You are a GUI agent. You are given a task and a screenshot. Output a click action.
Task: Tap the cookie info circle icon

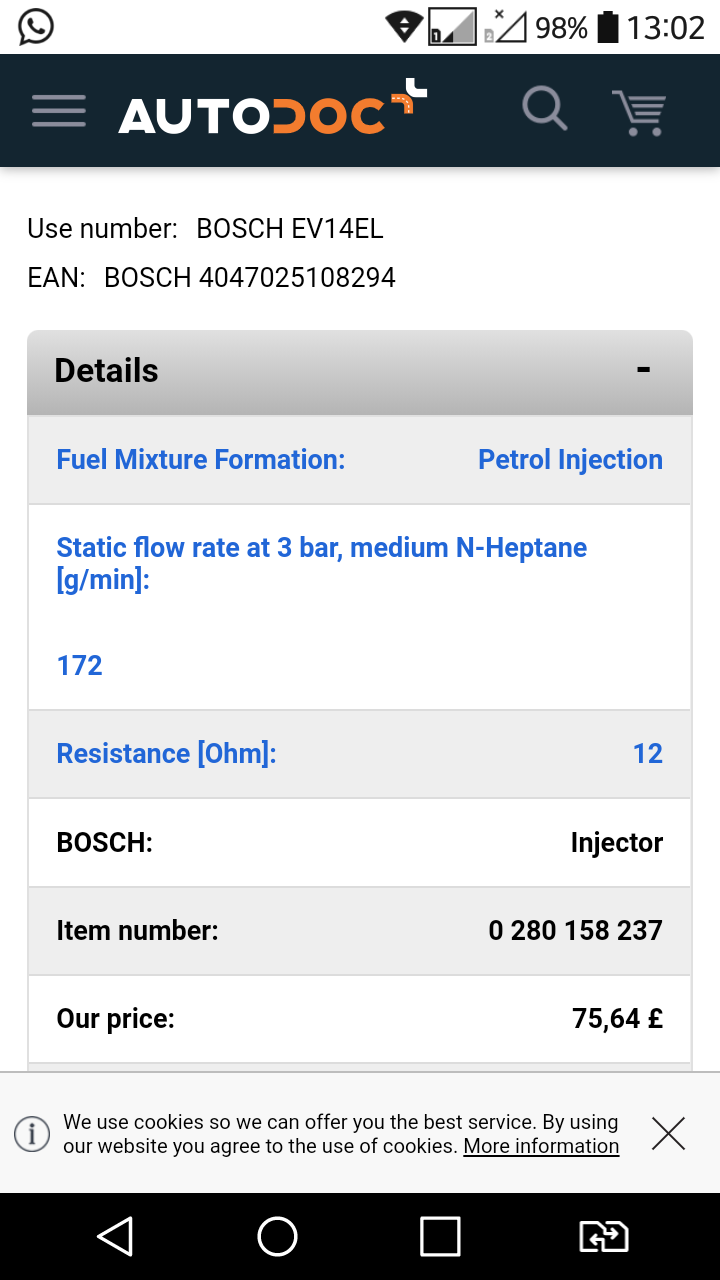click(x=32, y=1134)
